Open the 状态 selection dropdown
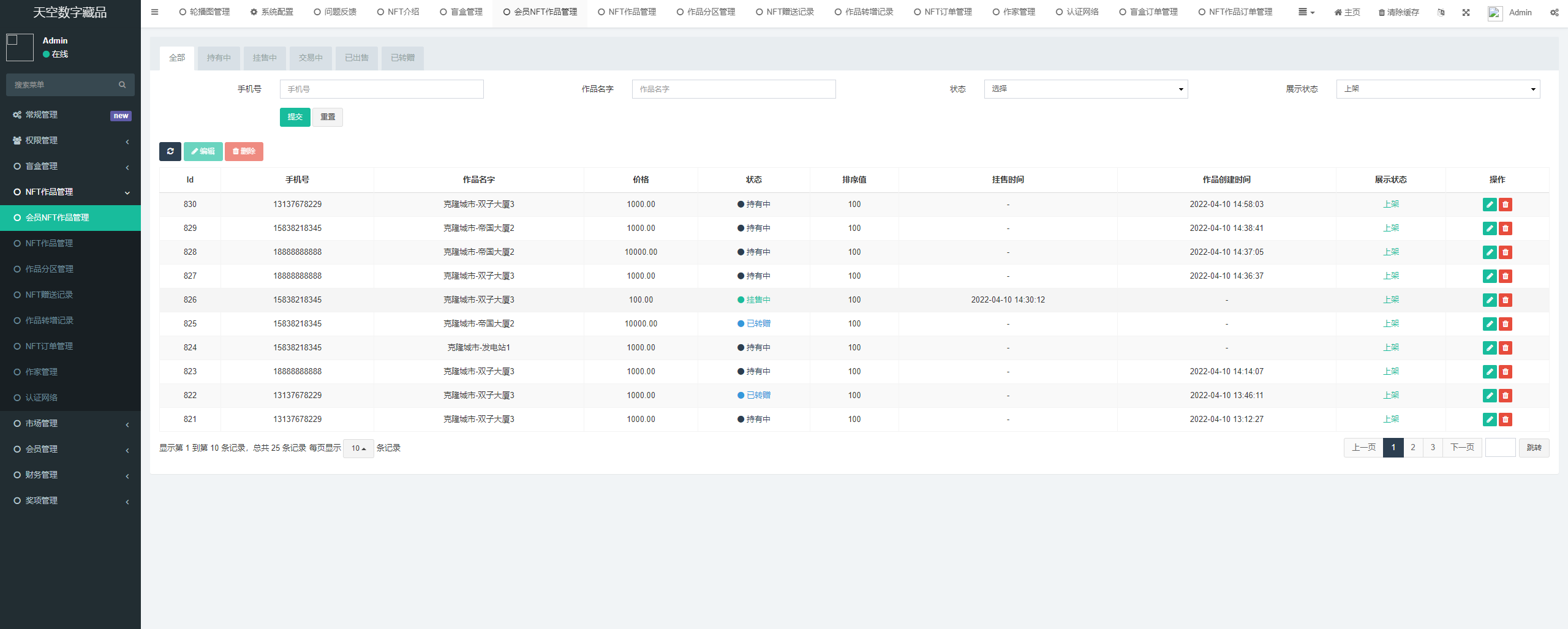Image resolution: width=1568 pixels, height=629 pixels. (x=1085, y=89)
